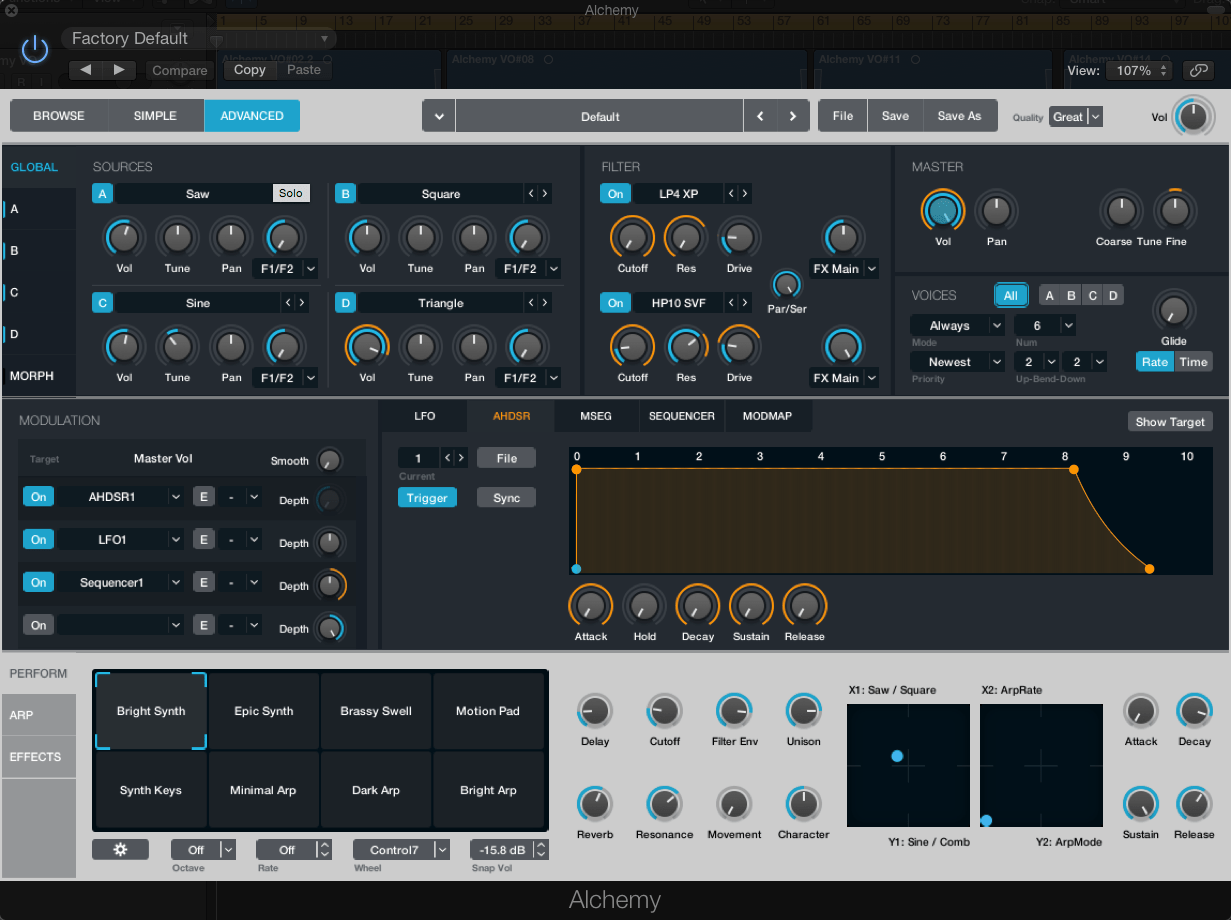
Task: Switch Glide mode to Time
Action: [x=1194, y=361]
